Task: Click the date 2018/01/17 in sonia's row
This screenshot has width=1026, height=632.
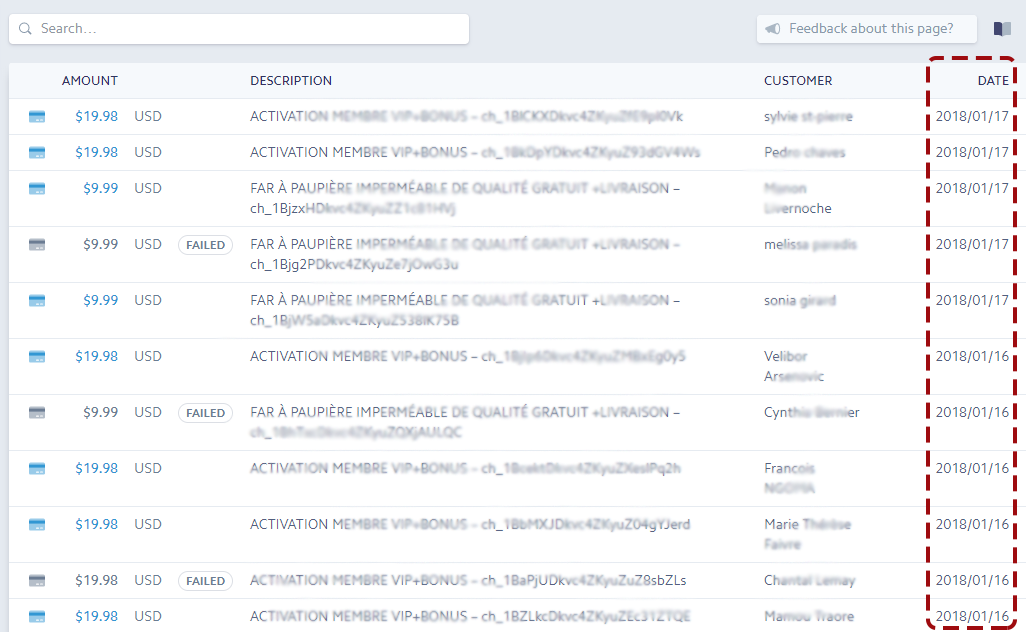Action: tap(972, 300)
